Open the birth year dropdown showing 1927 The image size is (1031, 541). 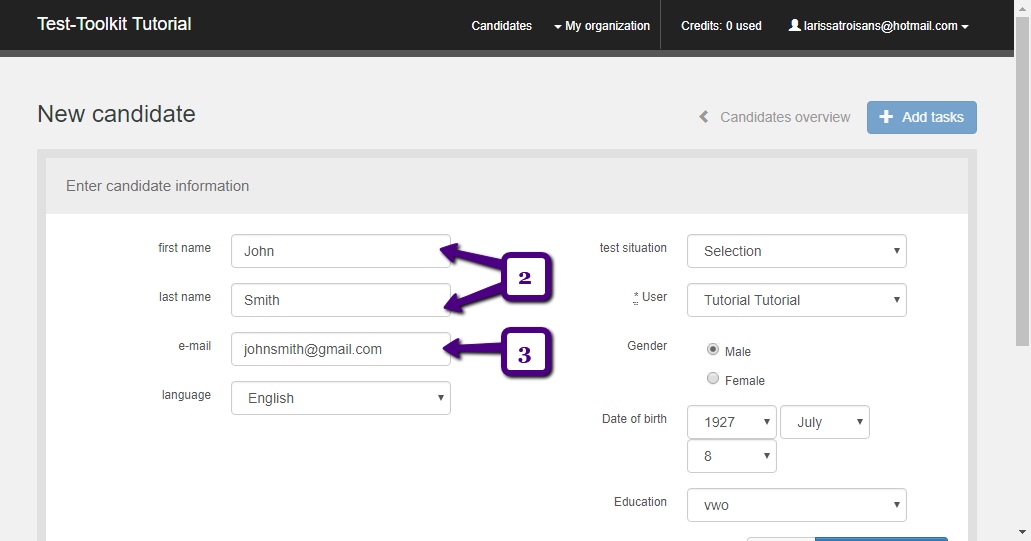(732, 422)
